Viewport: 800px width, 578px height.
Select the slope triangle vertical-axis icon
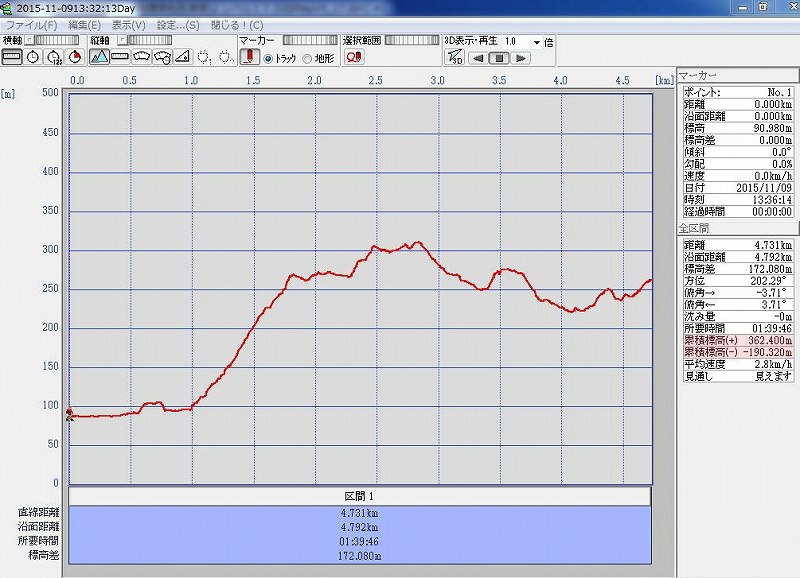click(183, 57)
